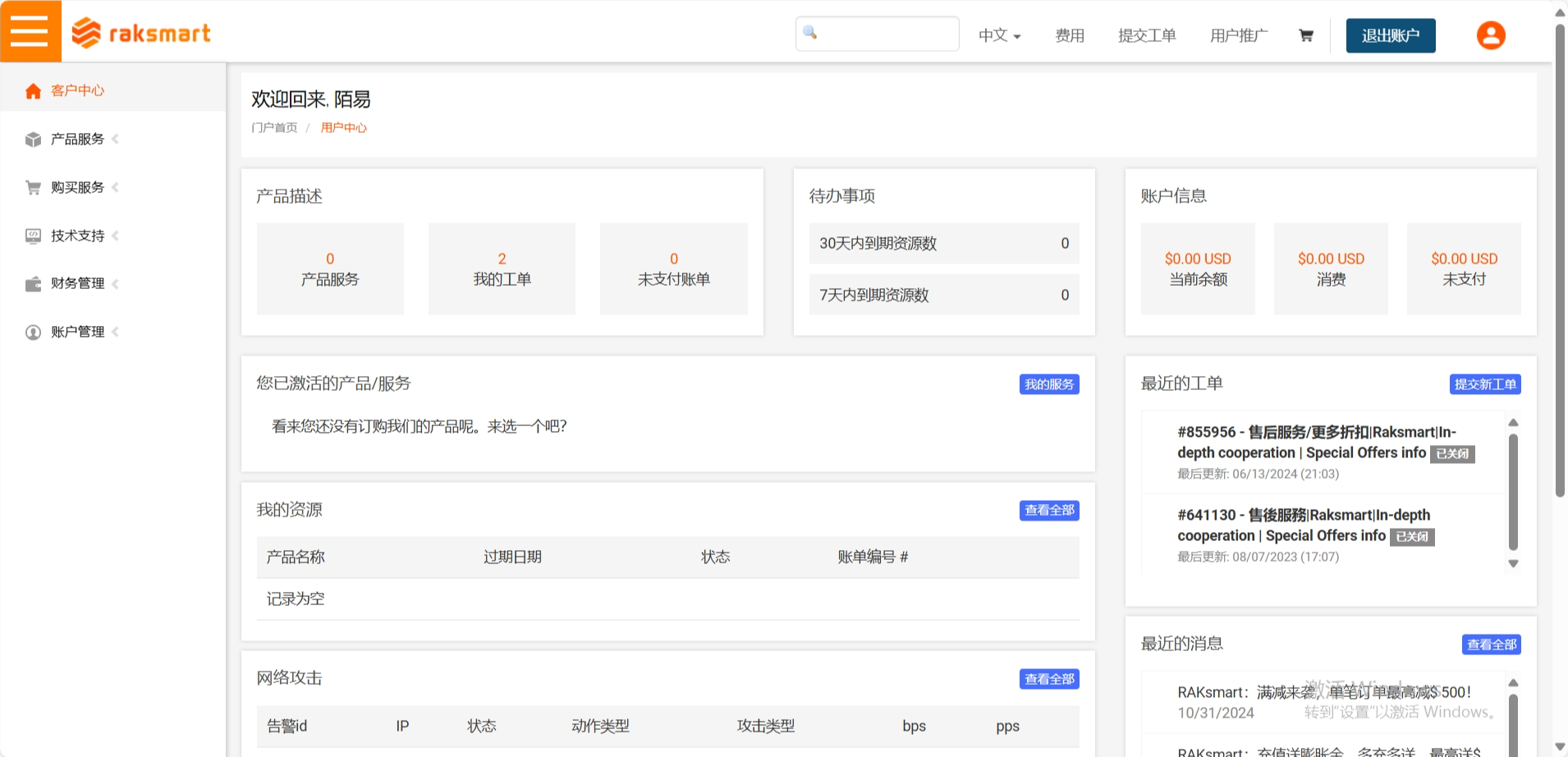Click 提交新工单 to submit new ticket
This screenshot has height=757, width=1568.
tap(1485, 383)
